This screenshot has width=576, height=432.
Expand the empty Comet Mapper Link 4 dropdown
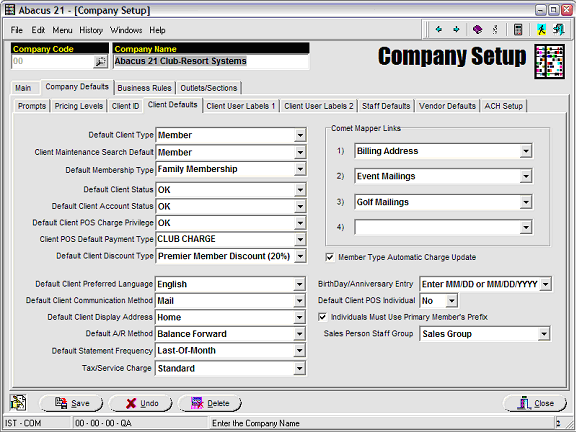pos(526,227)
